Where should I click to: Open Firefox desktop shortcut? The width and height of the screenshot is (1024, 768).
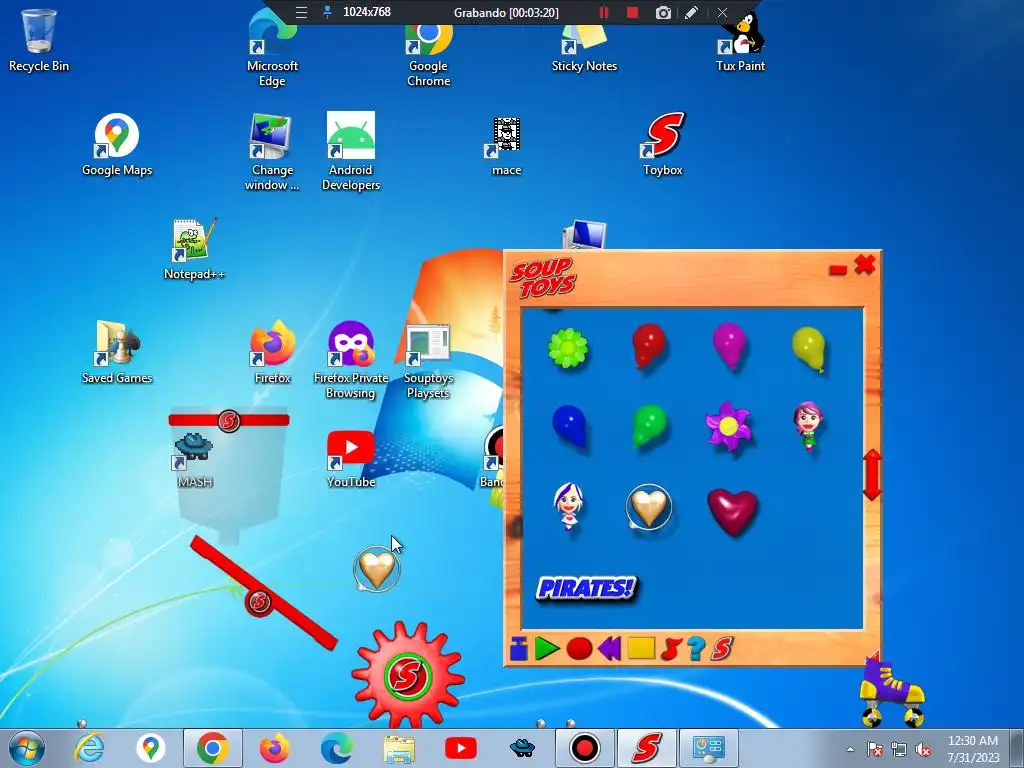pyautogui.click(x=272, y=351)
